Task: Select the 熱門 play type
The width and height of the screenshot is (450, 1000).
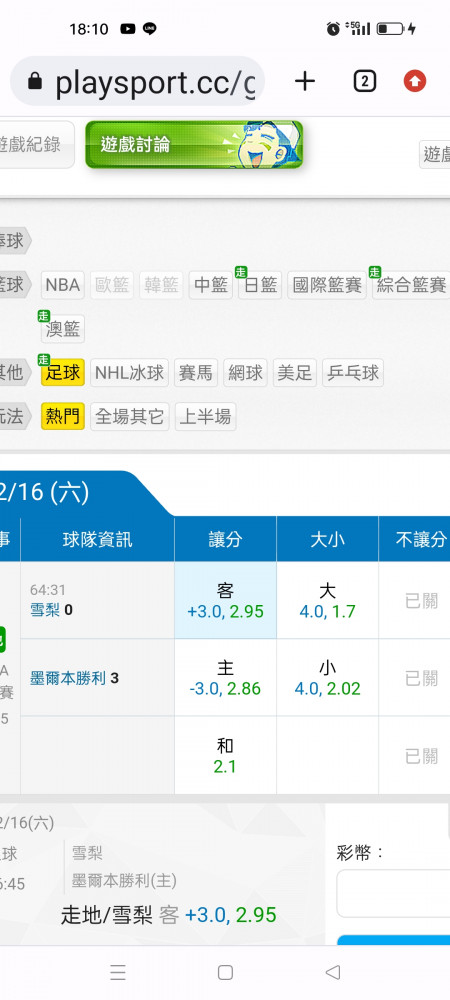Action: (x=63, y=416)
